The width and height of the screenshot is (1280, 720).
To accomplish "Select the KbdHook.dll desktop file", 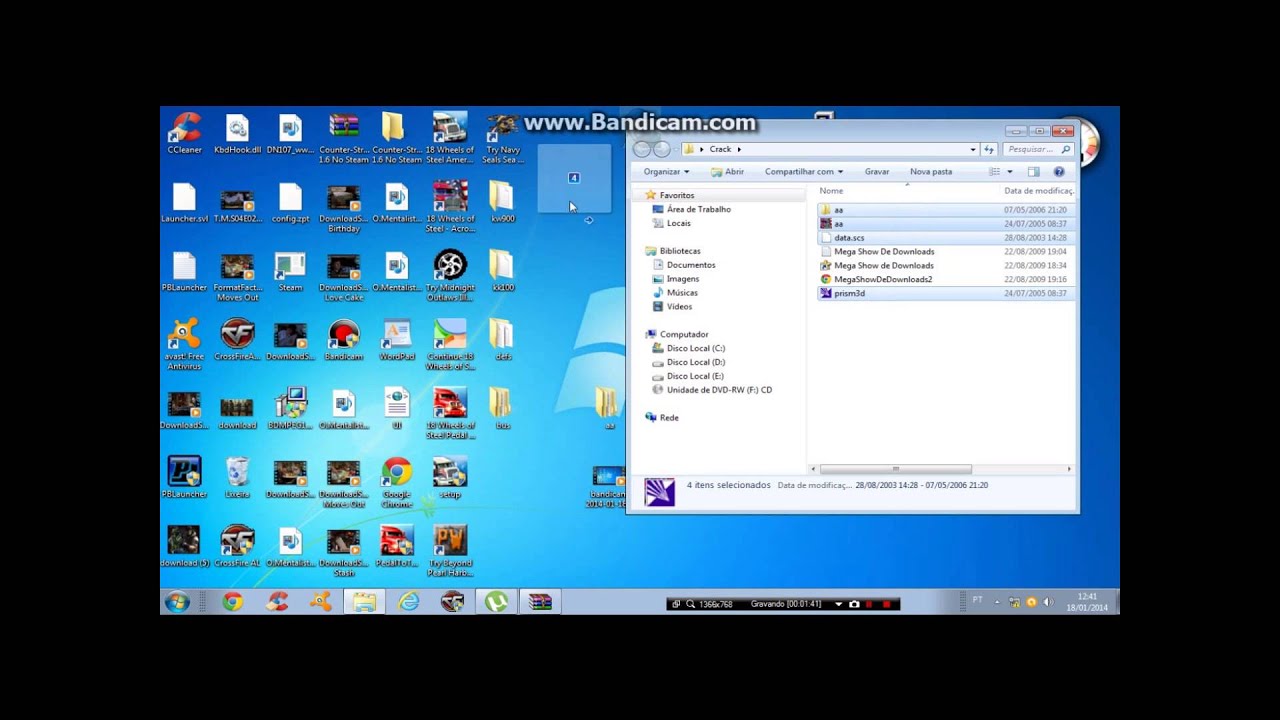I will point(237,134).
